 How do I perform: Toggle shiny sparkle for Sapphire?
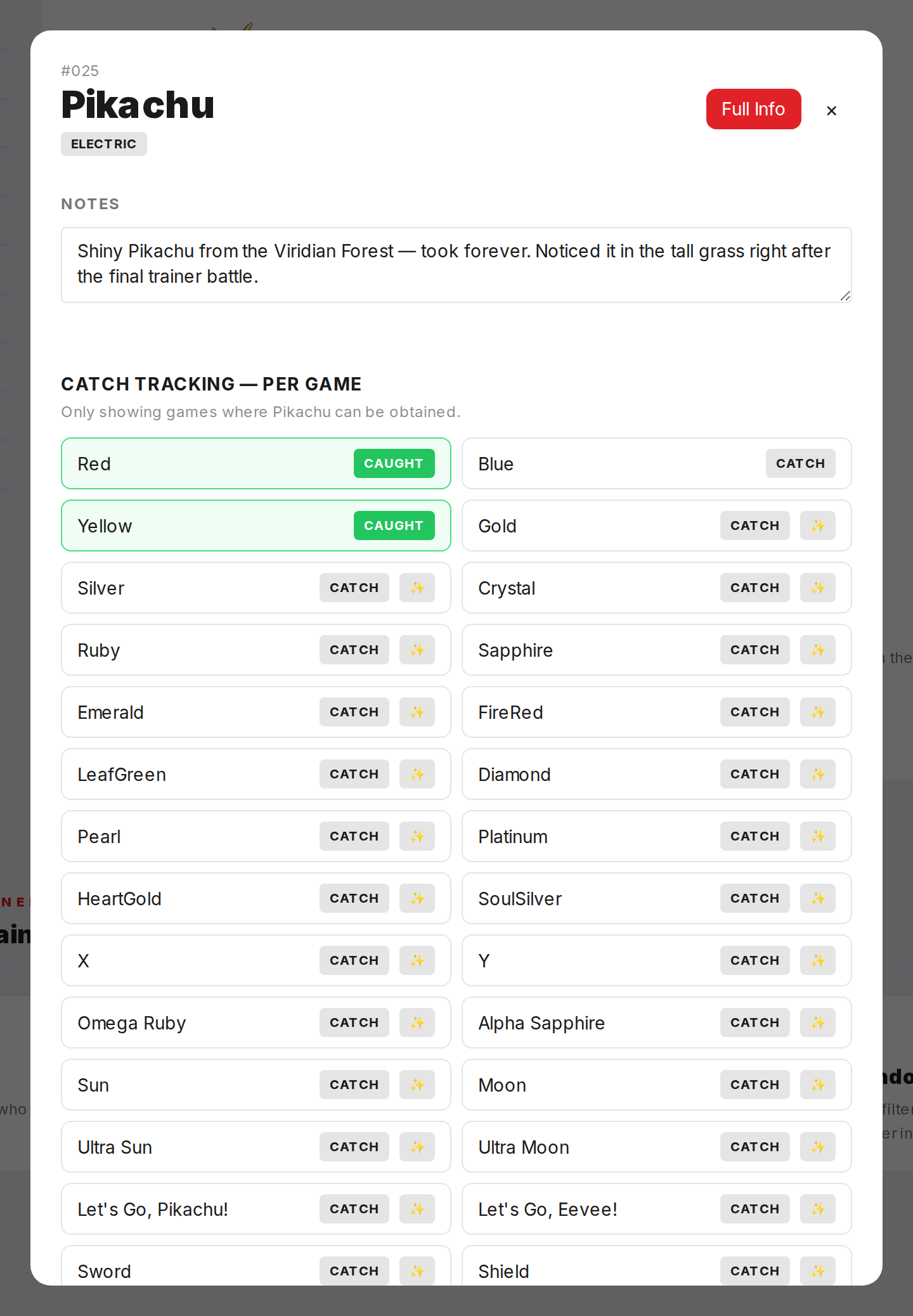click(817, 650)
